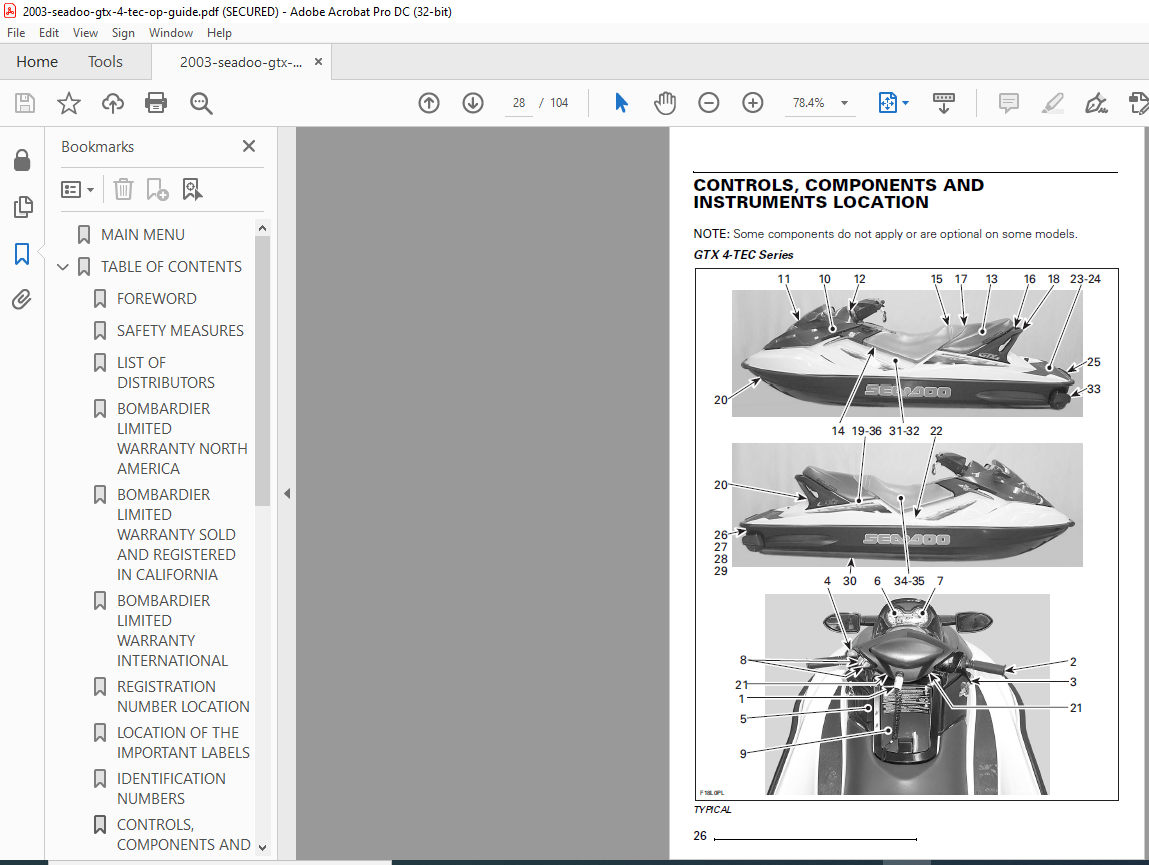Click the Save file icon
Viewport: 1149px width, 865px height.
point(25,103)
